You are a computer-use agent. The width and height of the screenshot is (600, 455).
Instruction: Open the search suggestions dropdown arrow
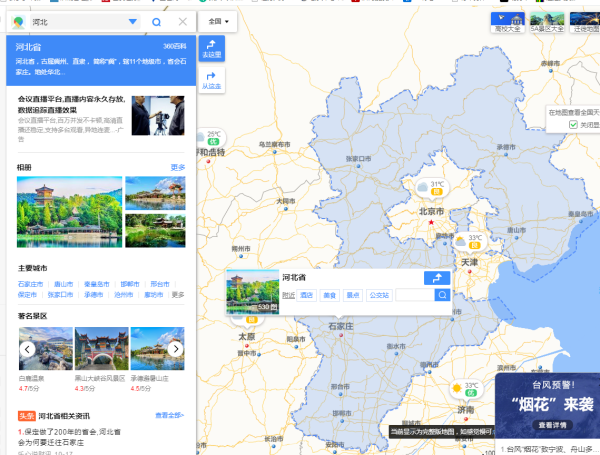133,21
